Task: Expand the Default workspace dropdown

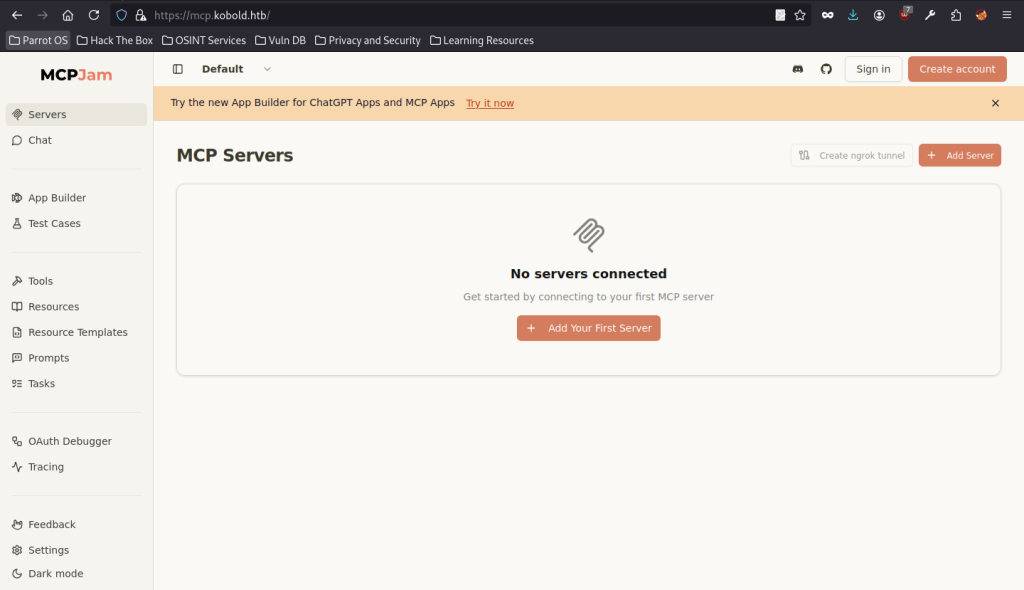Action: pyautogui.click(x=236, y=69)
